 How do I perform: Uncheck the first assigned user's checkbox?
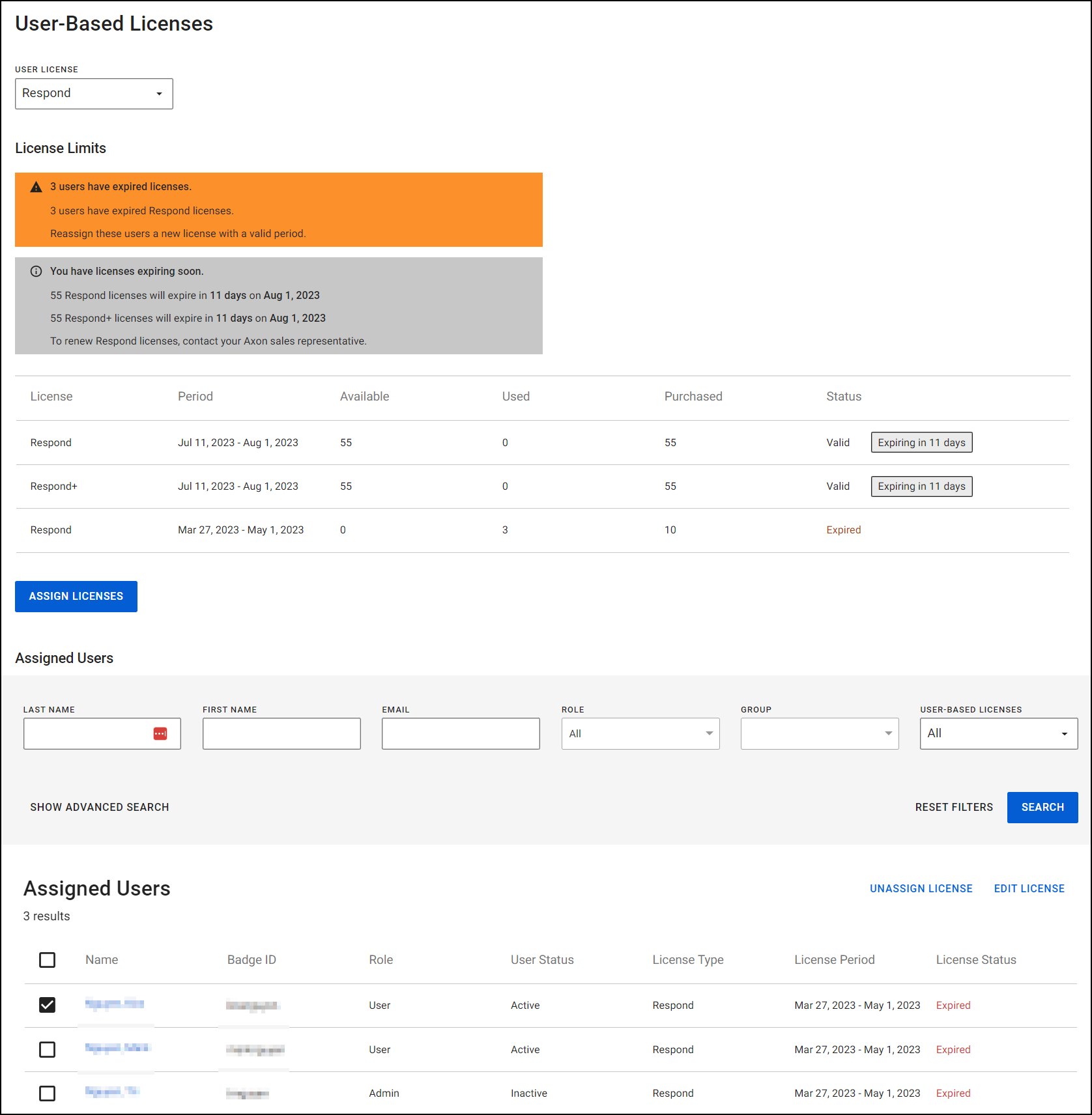click(x=48, y=1005)
